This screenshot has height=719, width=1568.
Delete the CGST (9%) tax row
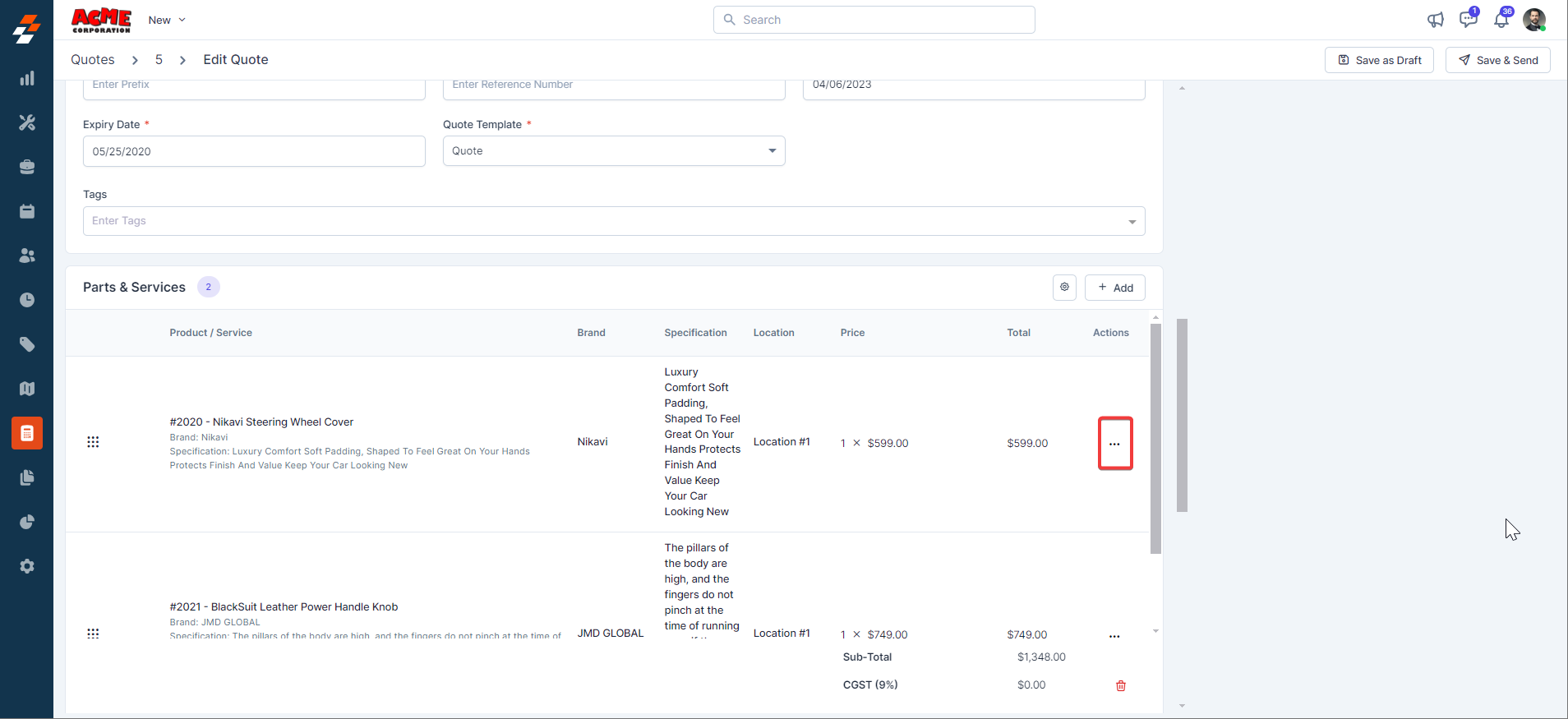[x=1120, y=686]
